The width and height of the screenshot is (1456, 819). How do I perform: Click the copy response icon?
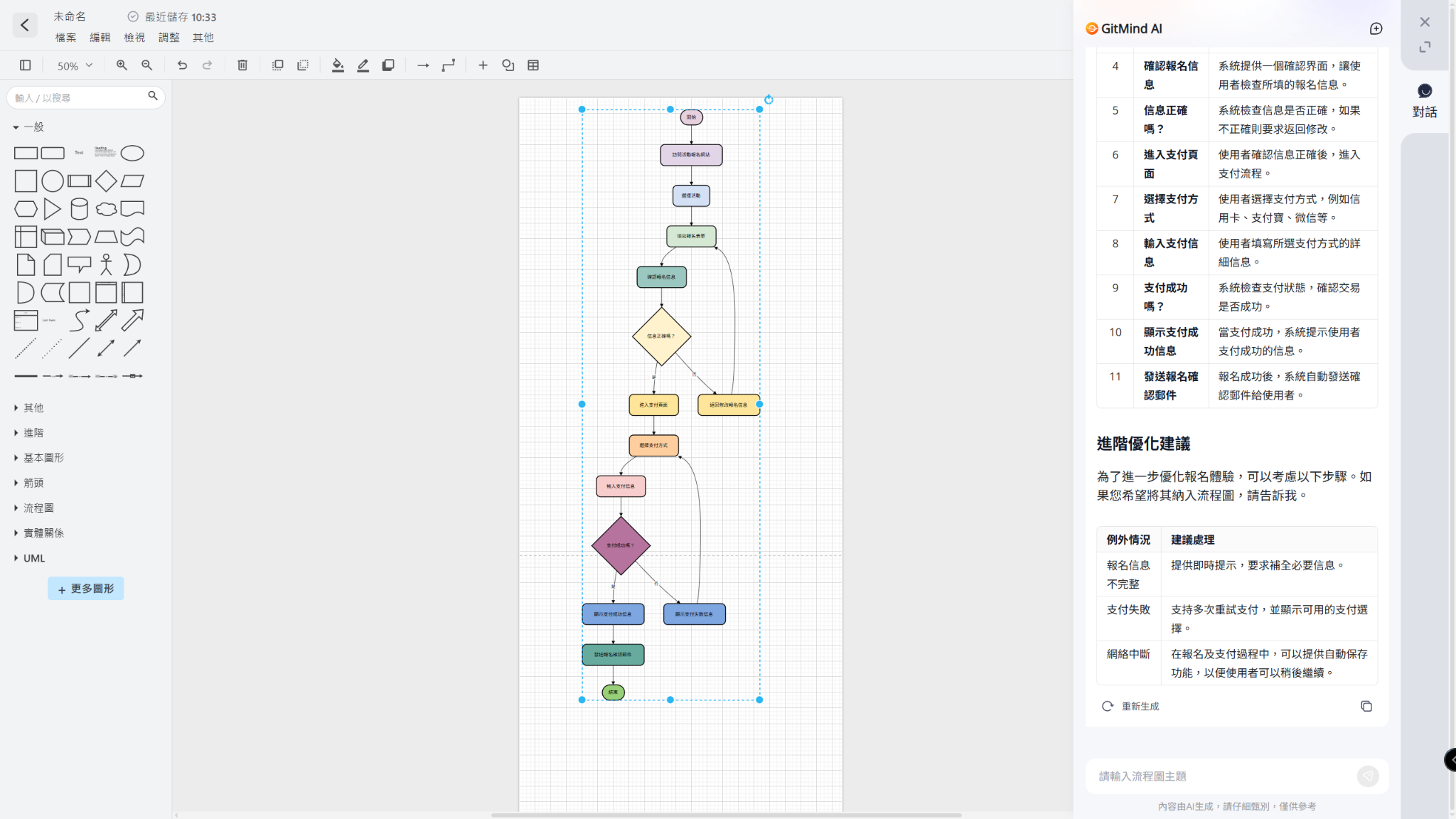pyautogui.click(x=1366, y=707)
